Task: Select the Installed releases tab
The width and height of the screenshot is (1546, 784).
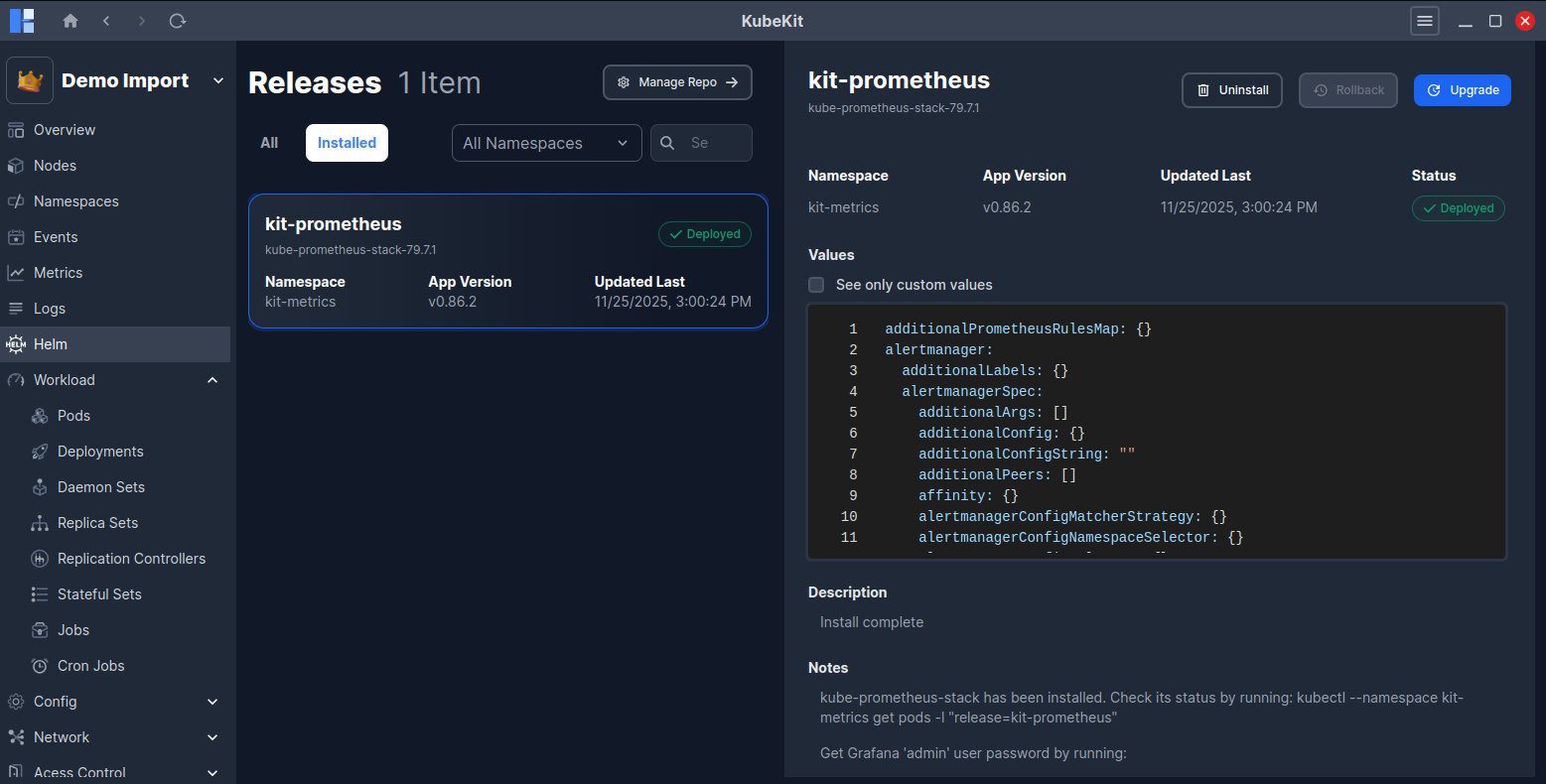Action: point(347,143)
